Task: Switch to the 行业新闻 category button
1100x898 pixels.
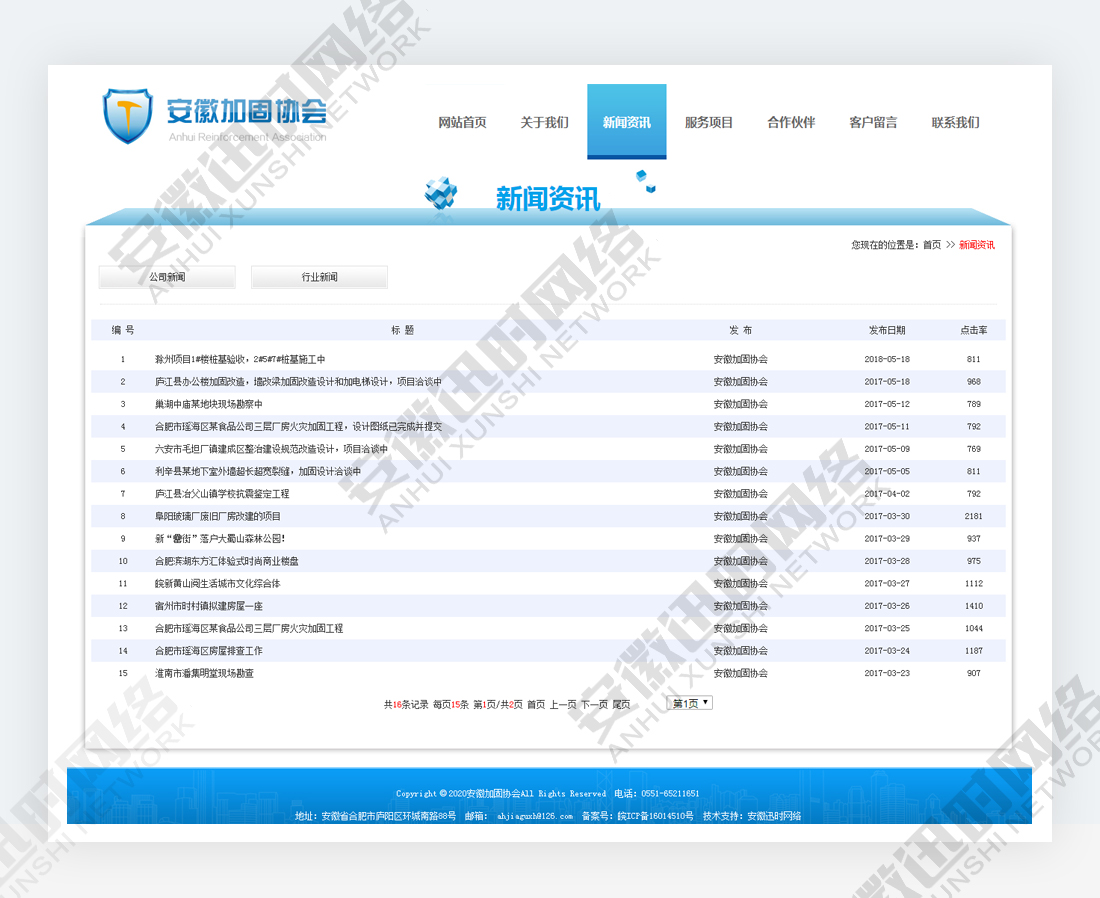Action: [319, 277]
